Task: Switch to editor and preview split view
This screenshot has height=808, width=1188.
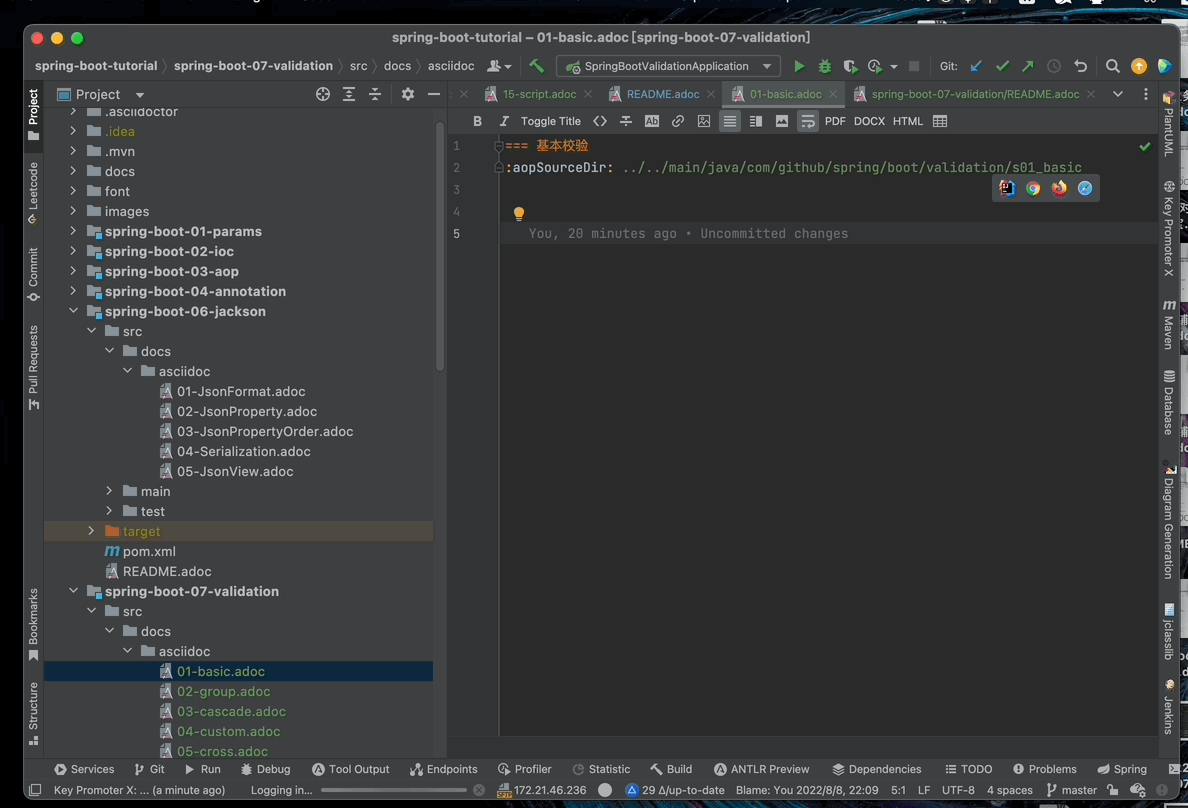Action: pyautogui.click(x=756, y=121)
